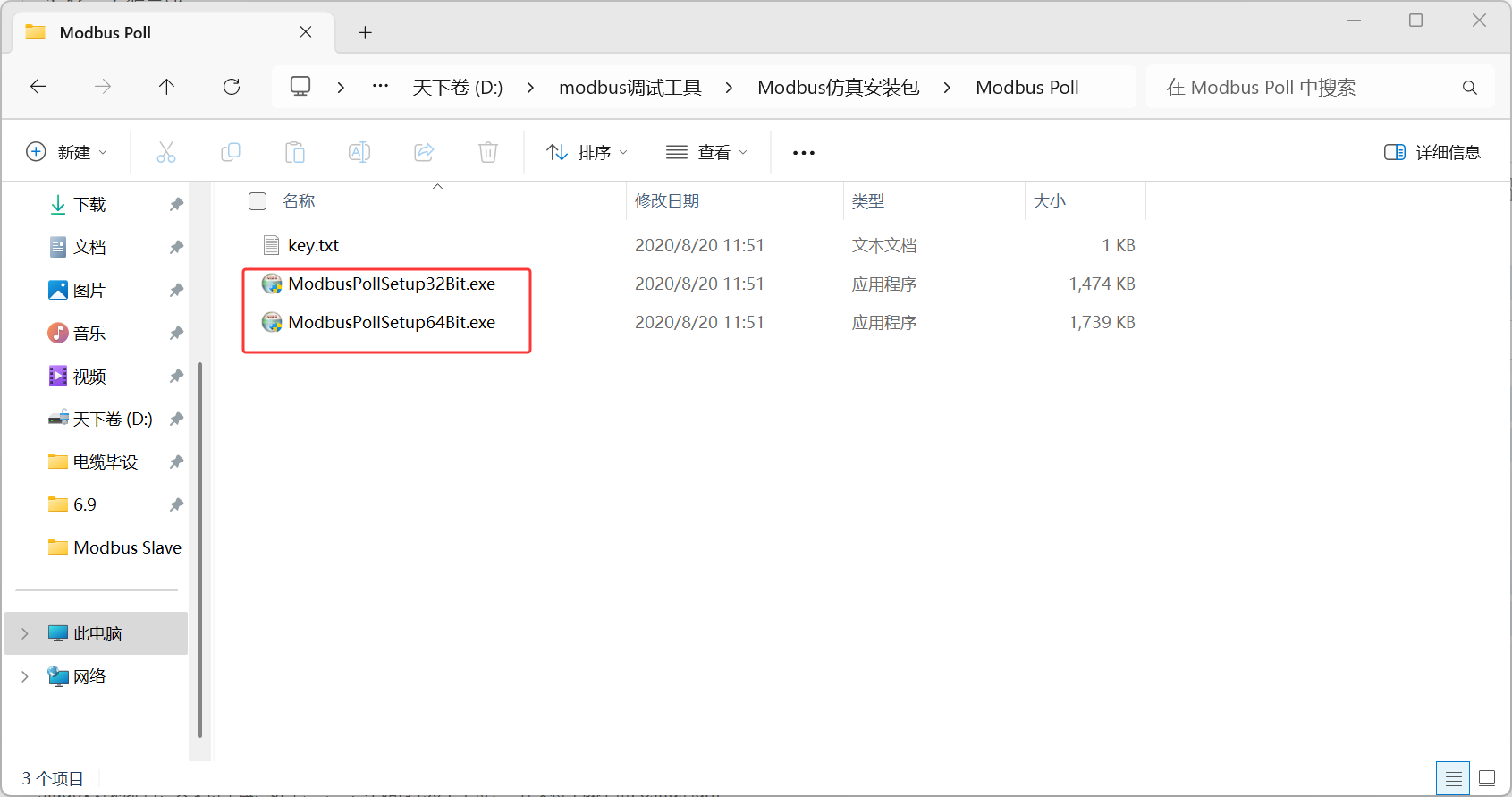Expand chevron after the PC icon breadcrumb

point(341,88)
